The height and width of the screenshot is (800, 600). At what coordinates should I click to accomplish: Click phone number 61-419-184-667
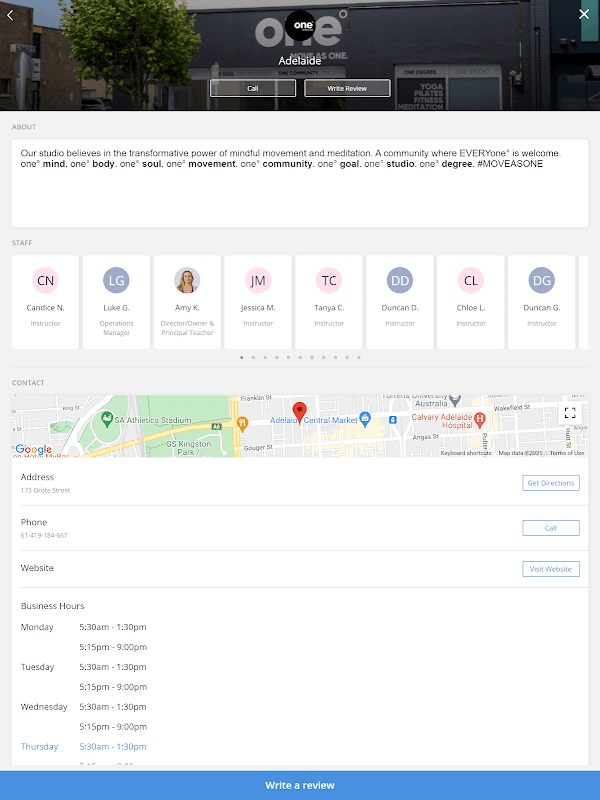click(44, 535)
